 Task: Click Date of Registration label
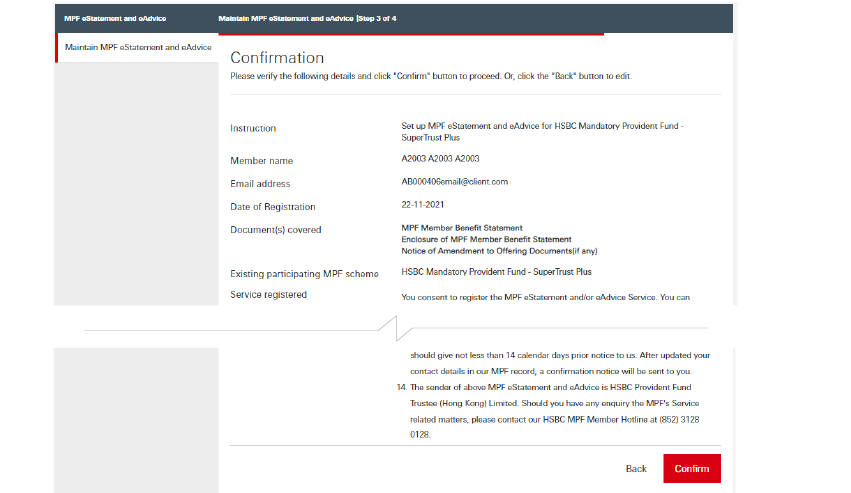coord(272,207)
